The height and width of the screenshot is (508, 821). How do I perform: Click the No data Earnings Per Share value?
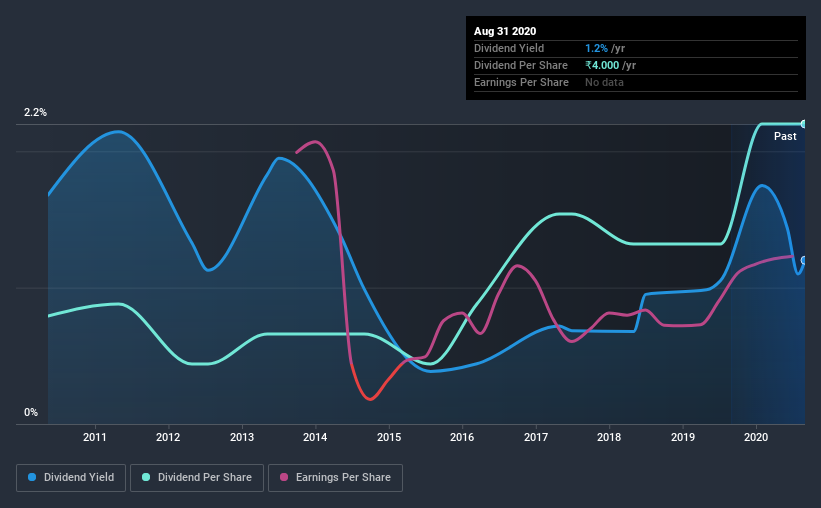tap(604, 82)
